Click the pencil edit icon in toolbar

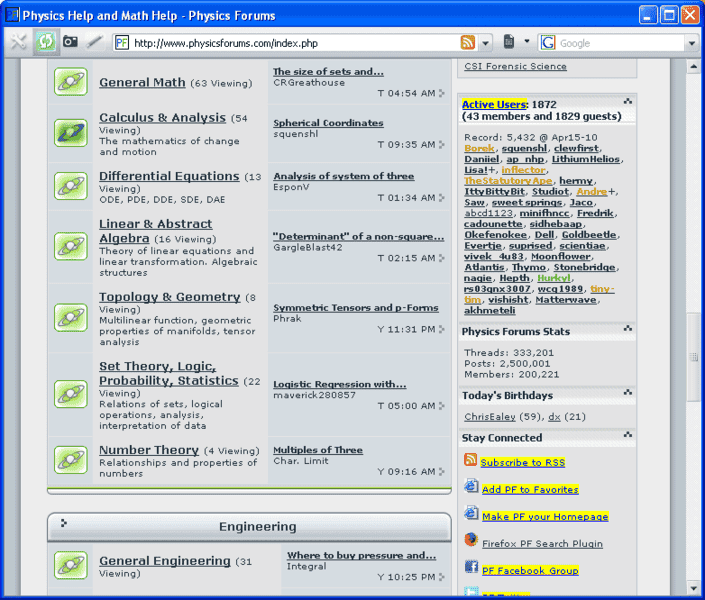[94, 42]
